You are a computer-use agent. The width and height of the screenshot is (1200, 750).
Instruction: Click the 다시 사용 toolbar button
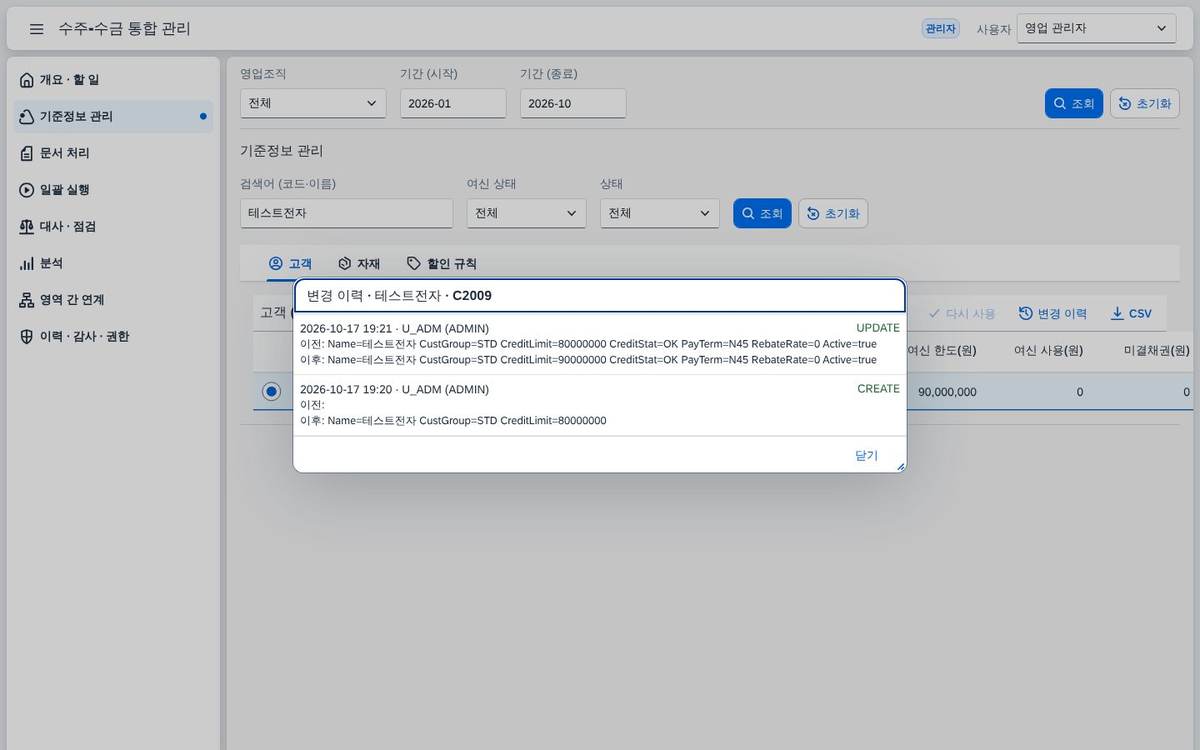(x=962, y=313)
